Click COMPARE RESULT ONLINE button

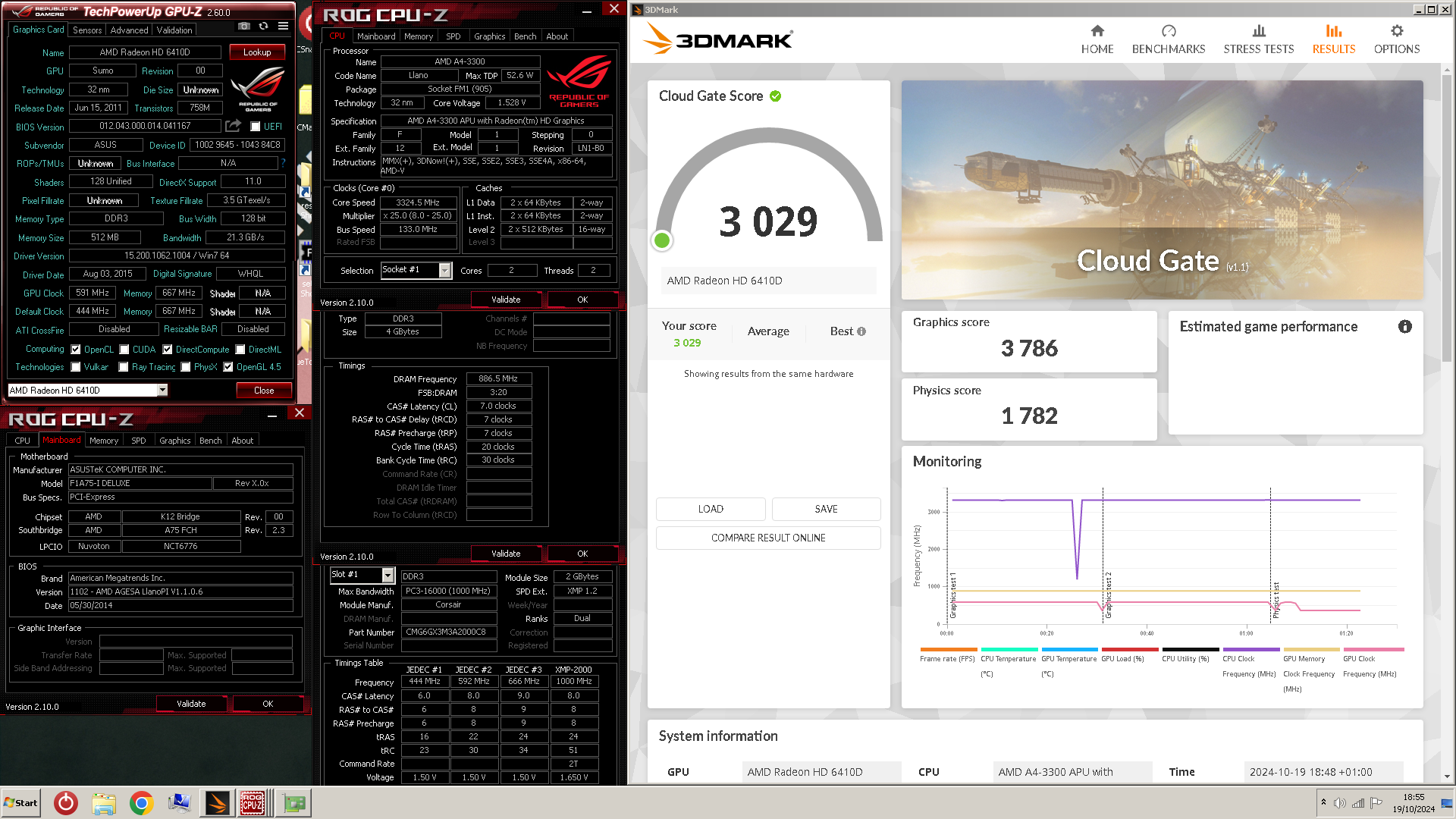768,538
